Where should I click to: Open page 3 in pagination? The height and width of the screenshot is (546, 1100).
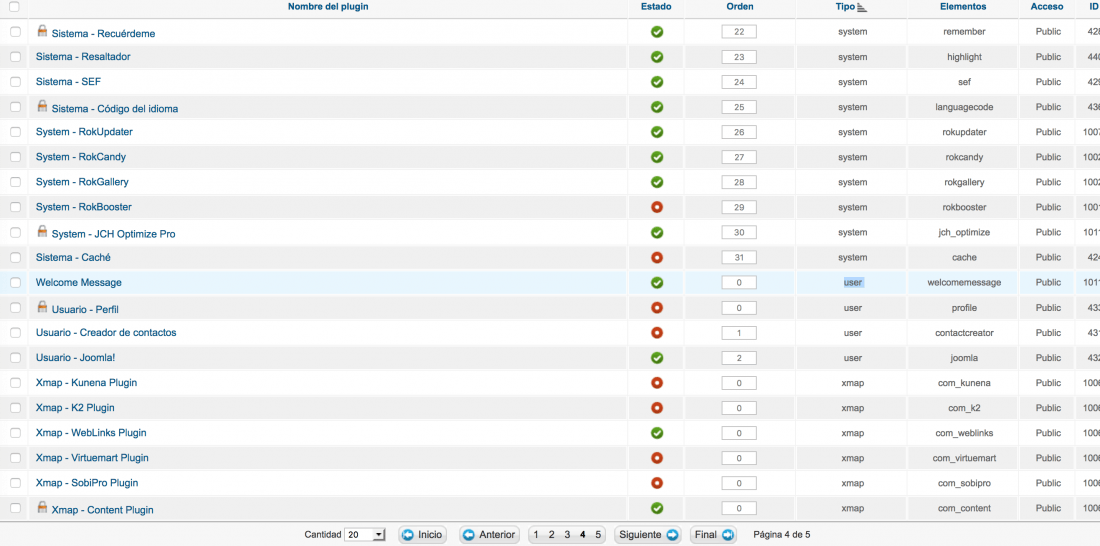click(567, 535)
